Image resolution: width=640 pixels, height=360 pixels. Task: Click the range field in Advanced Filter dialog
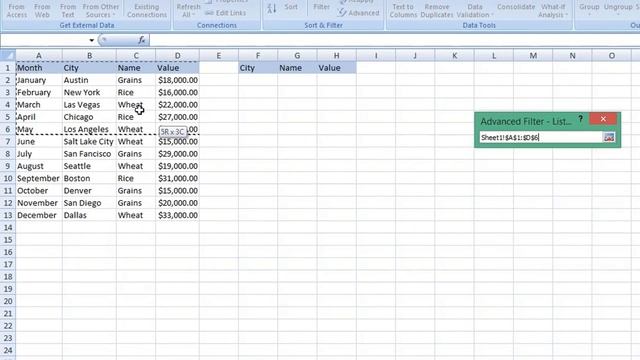point(540,138)
